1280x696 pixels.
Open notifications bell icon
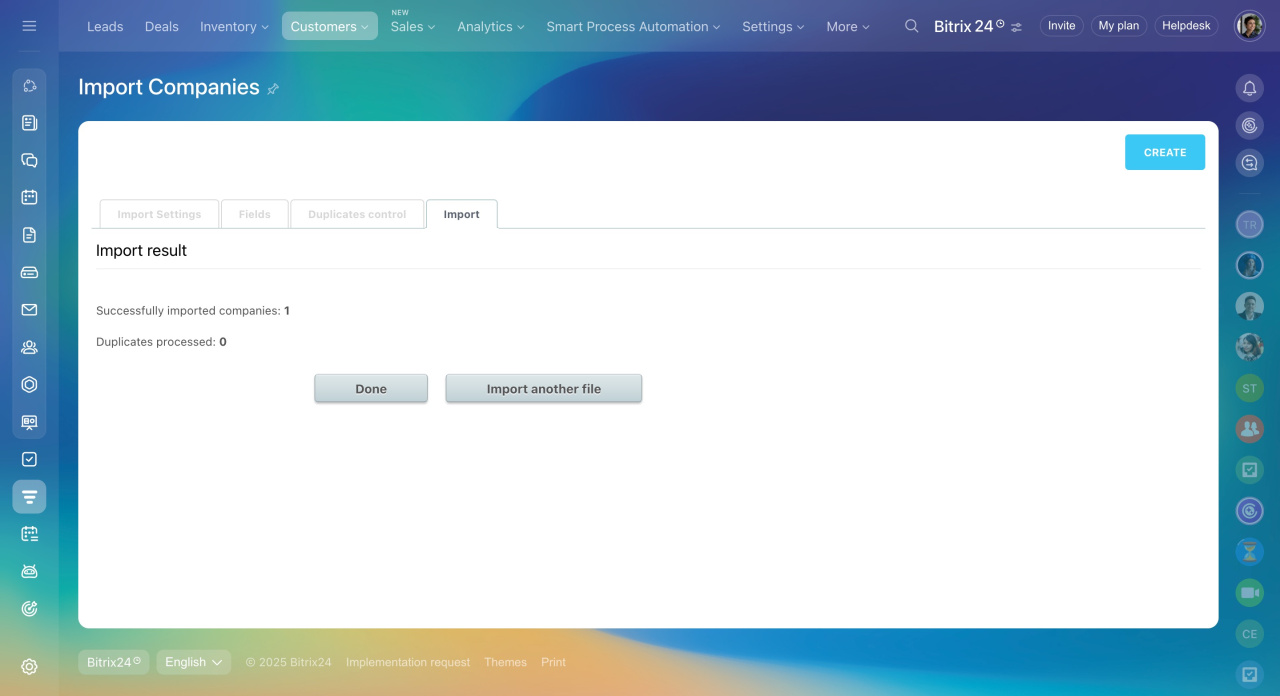pyautogui.click(x=1249, y=88)
